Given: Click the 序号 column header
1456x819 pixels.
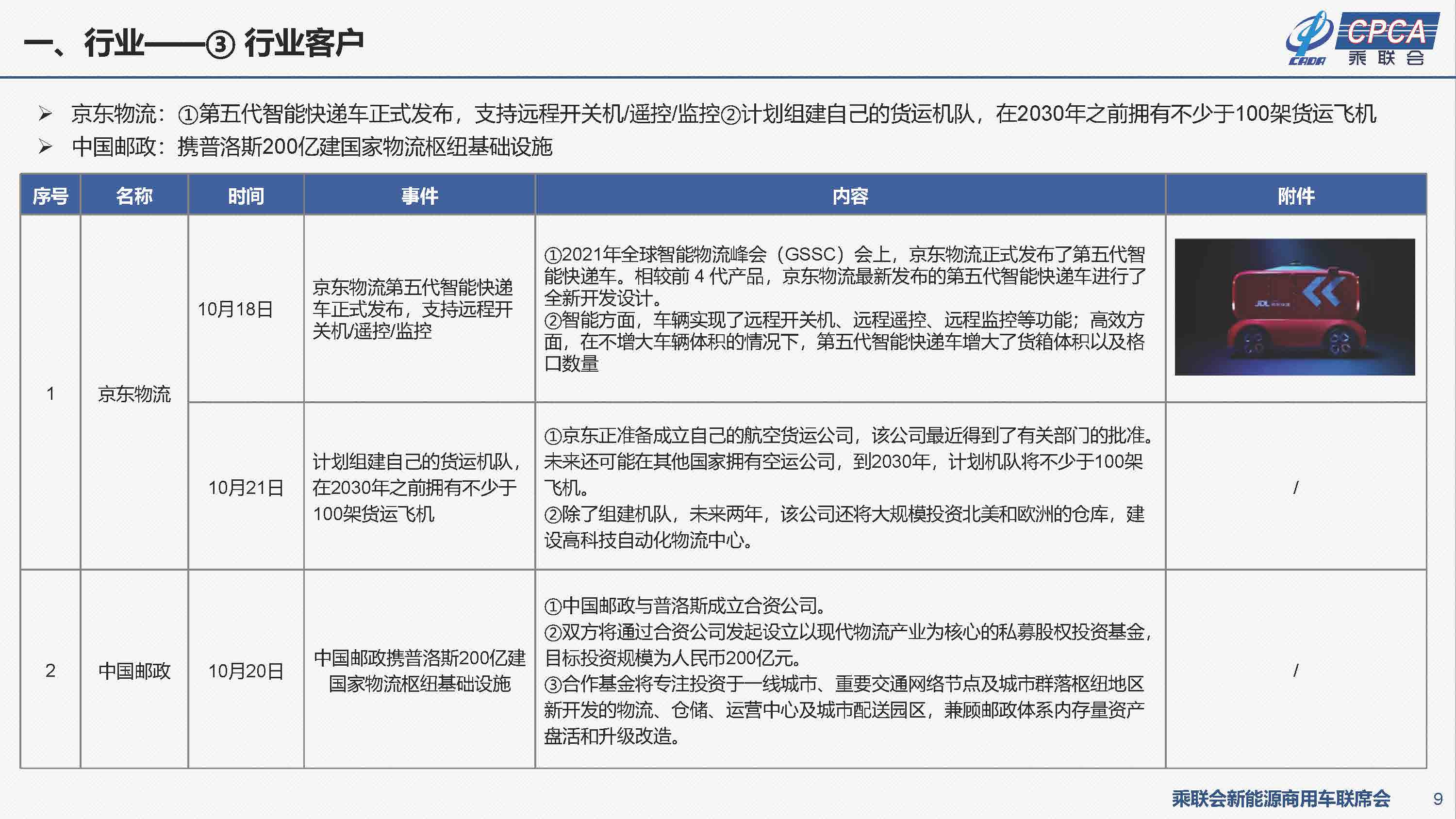Looking at the screenshot, I should click(x=50, y=196).
